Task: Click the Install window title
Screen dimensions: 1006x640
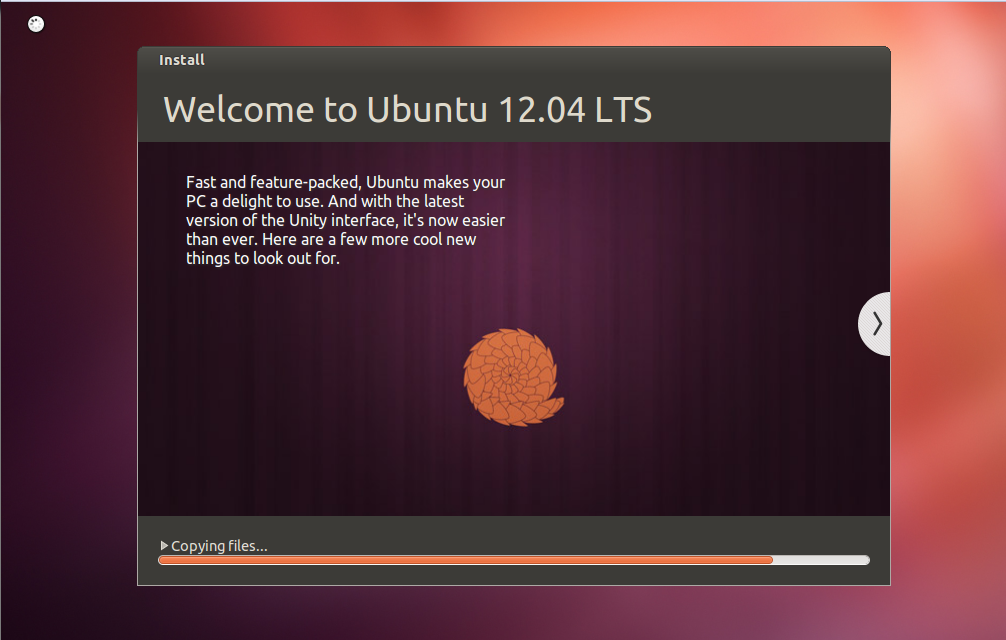Action: click(182, 60)
